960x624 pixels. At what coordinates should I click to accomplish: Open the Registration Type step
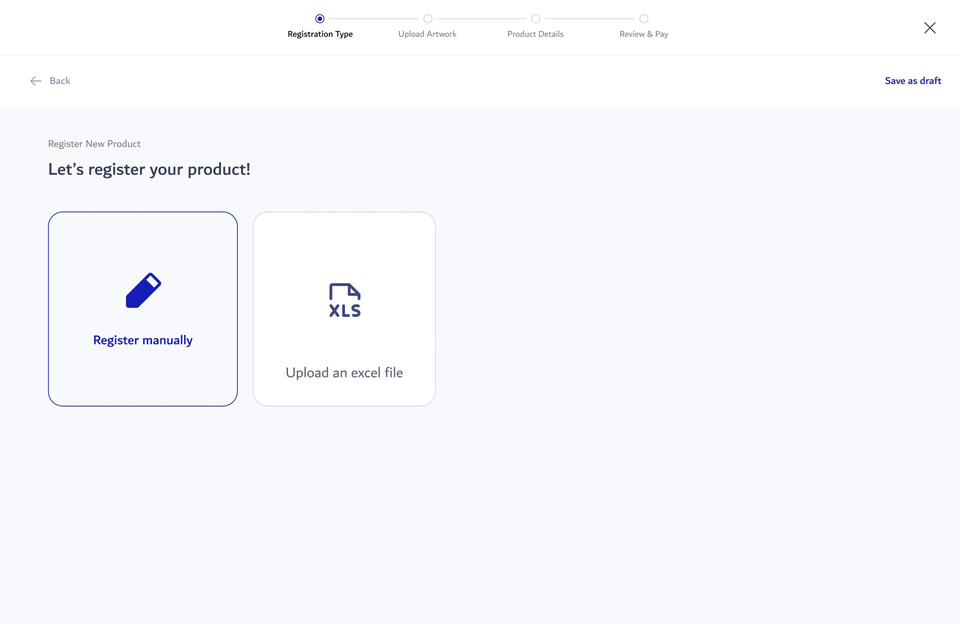(x=320, y=26)
